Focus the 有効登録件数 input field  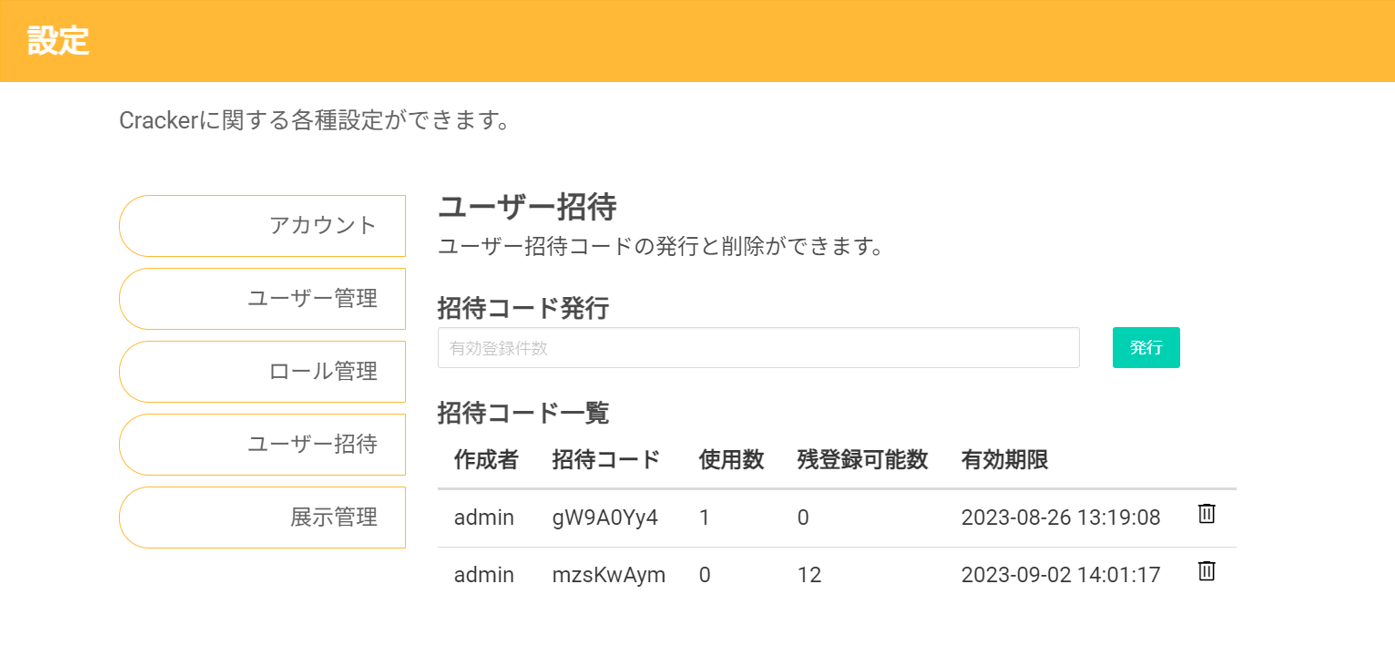click(758, 348)
